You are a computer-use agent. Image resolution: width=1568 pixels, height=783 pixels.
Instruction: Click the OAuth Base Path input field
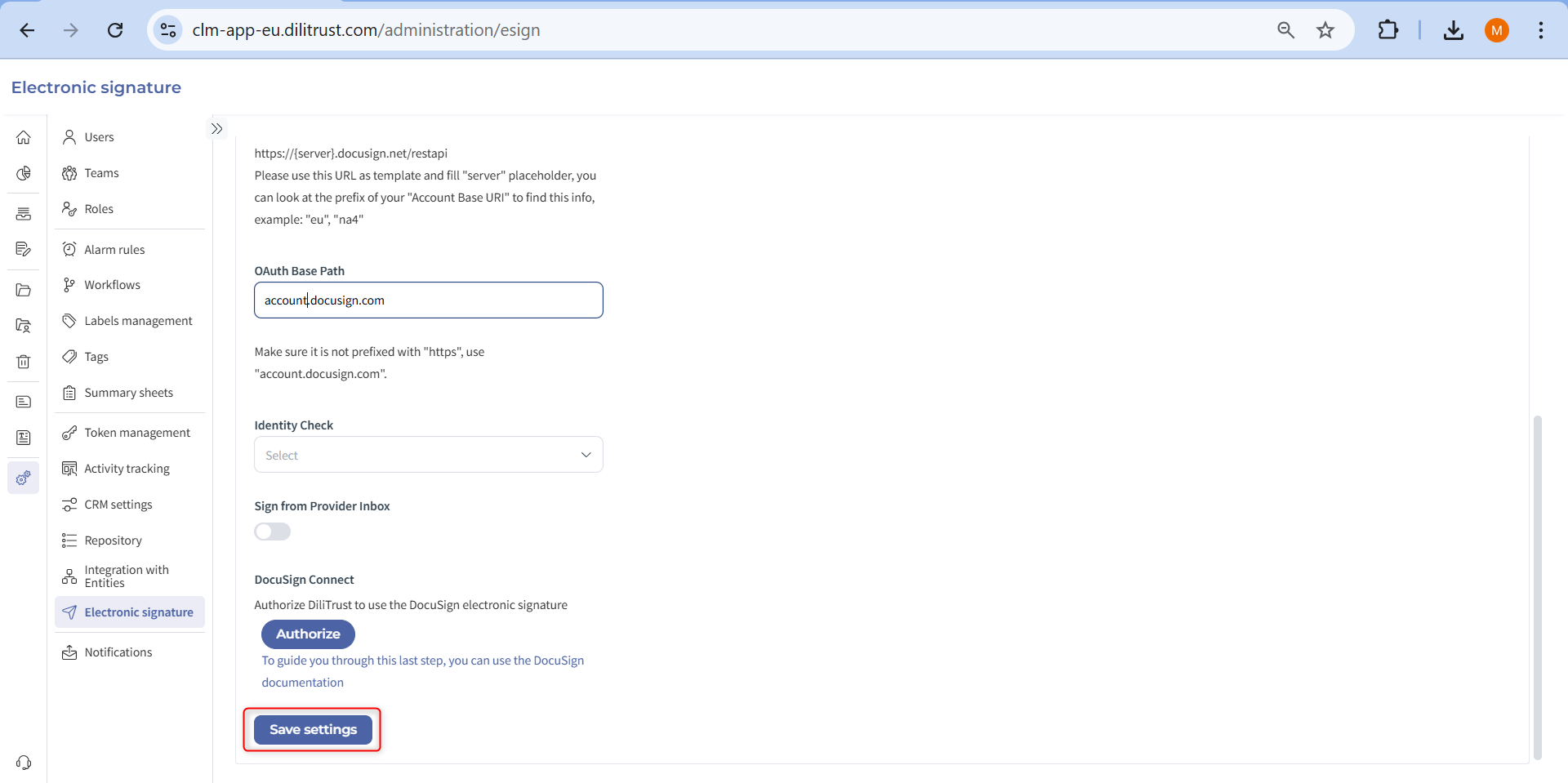point(429,300)
